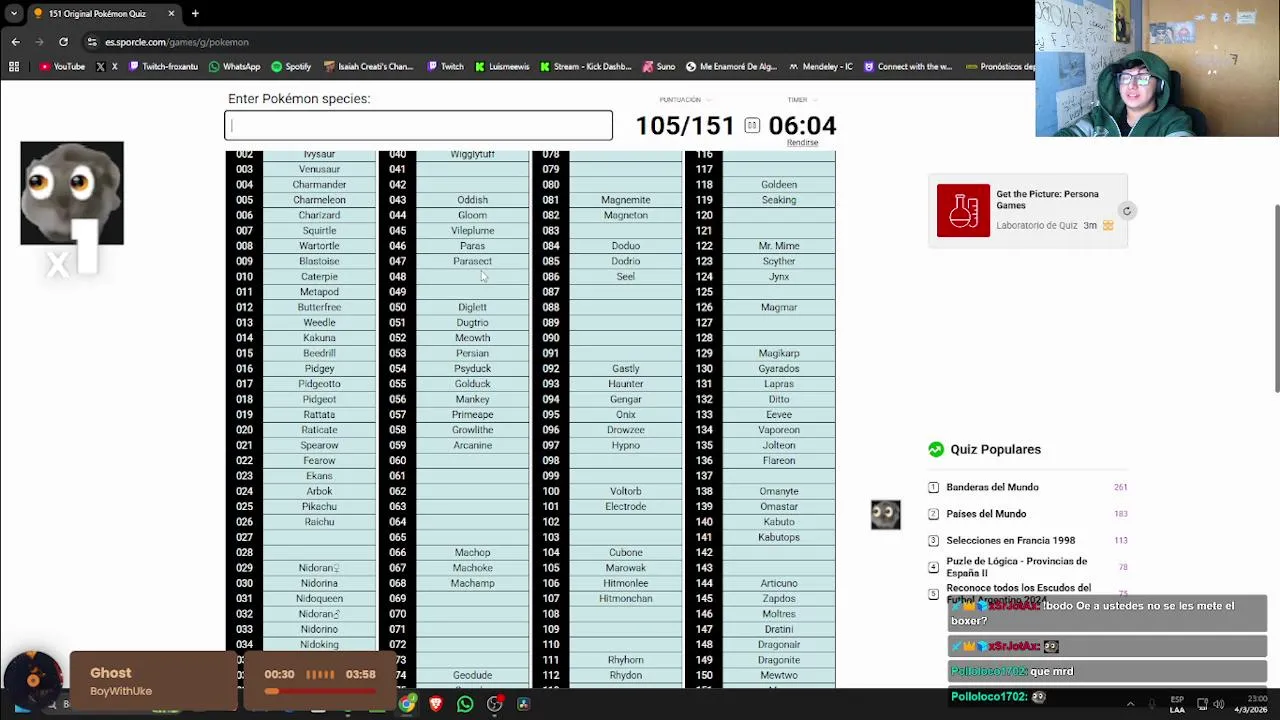Click the WhatsApp icon in the taskbar
This screenshot has height=720, width=1280.
pos(465,704)
